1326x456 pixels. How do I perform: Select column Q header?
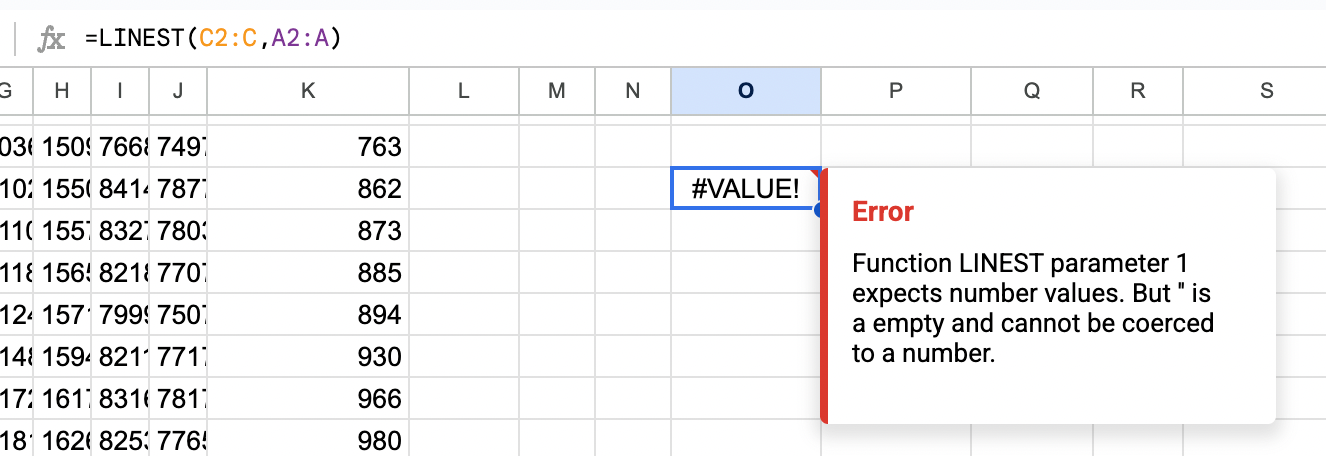click(x=1031, y=91)
